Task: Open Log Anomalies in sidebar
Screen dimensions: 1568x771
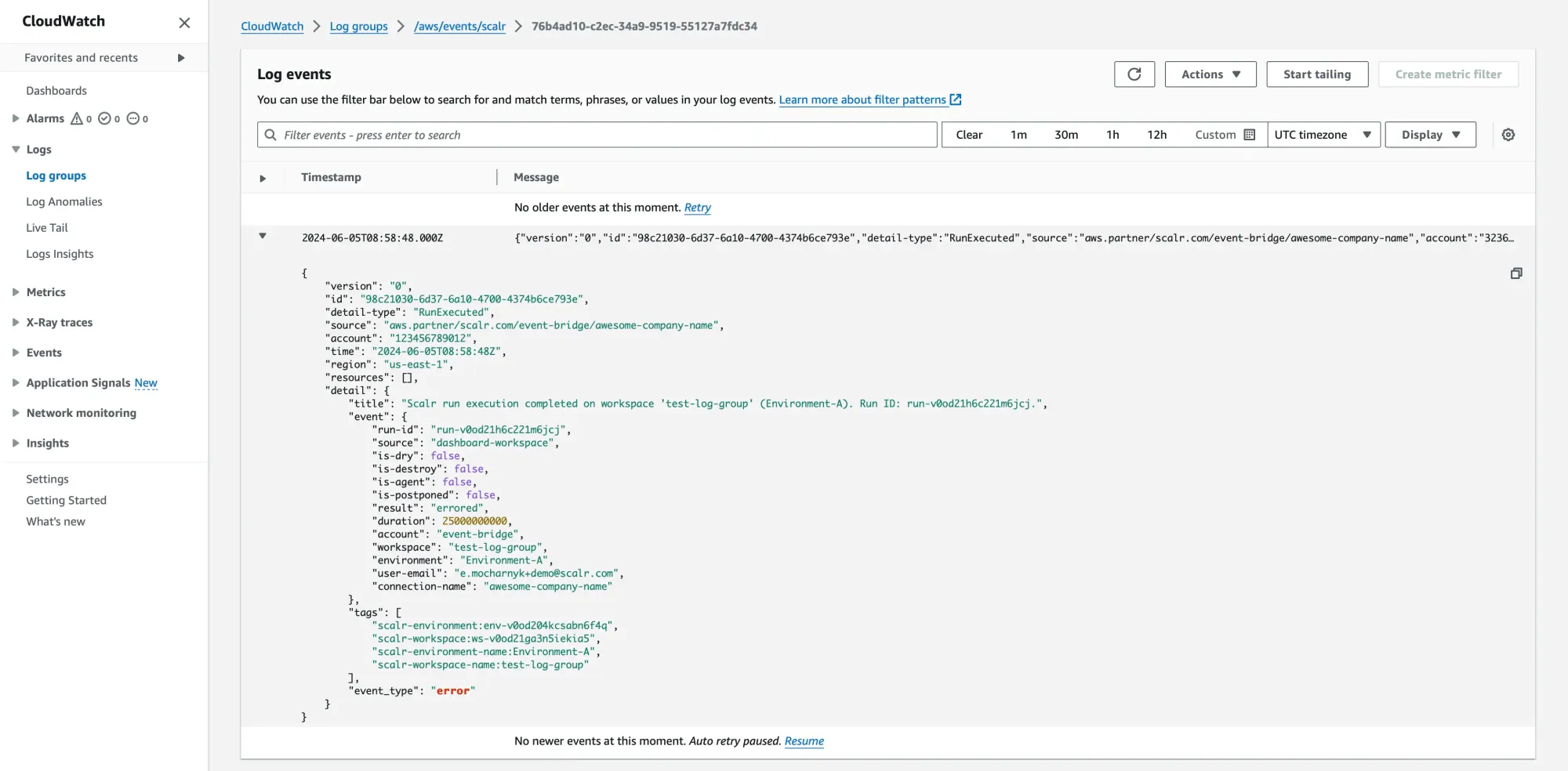Action: pyautogui.click(x=64, y=201)
